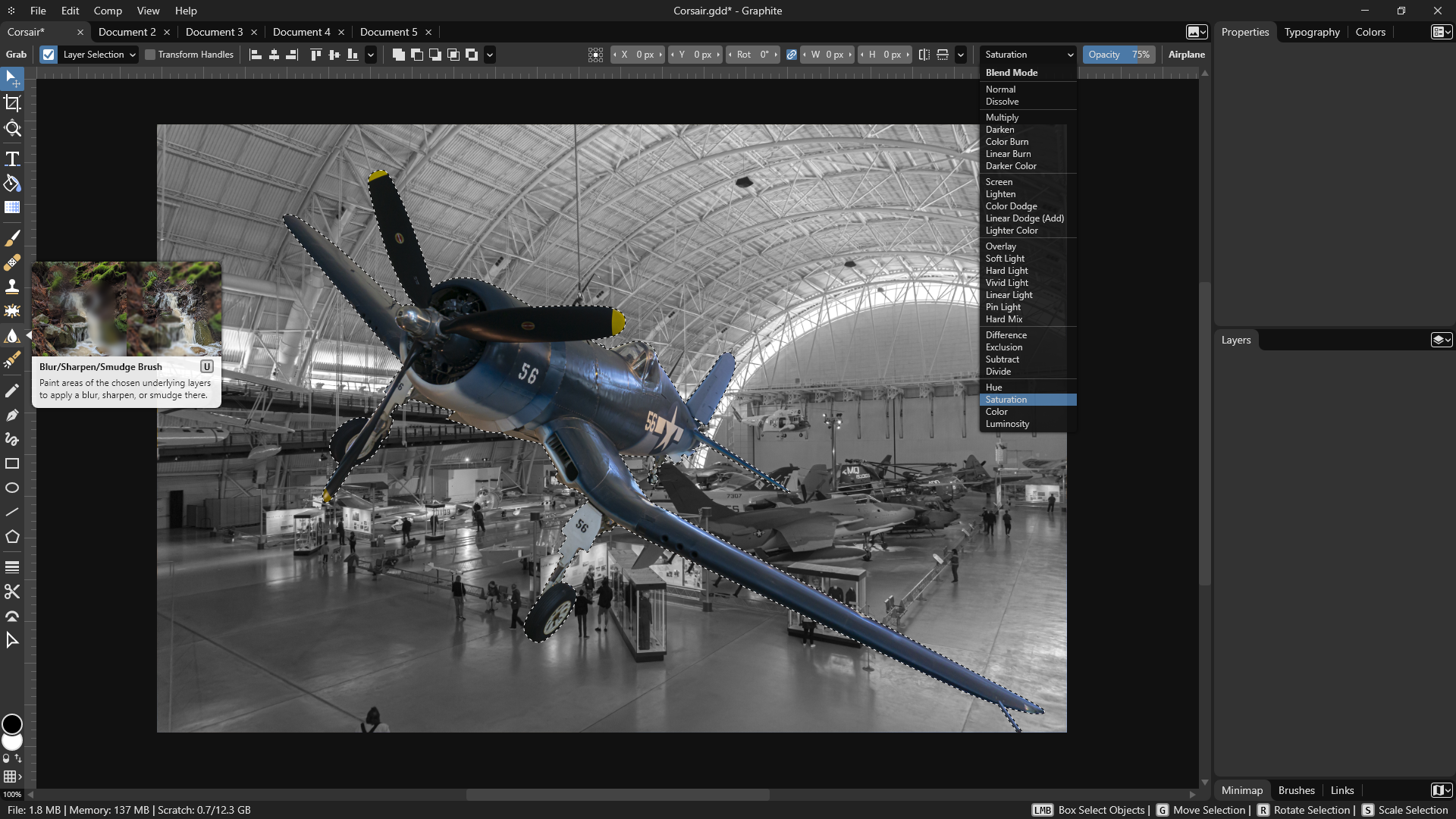This screenshot has height=819, width=1456.
Task: Open the Comp menu
Action: [108, 11]
